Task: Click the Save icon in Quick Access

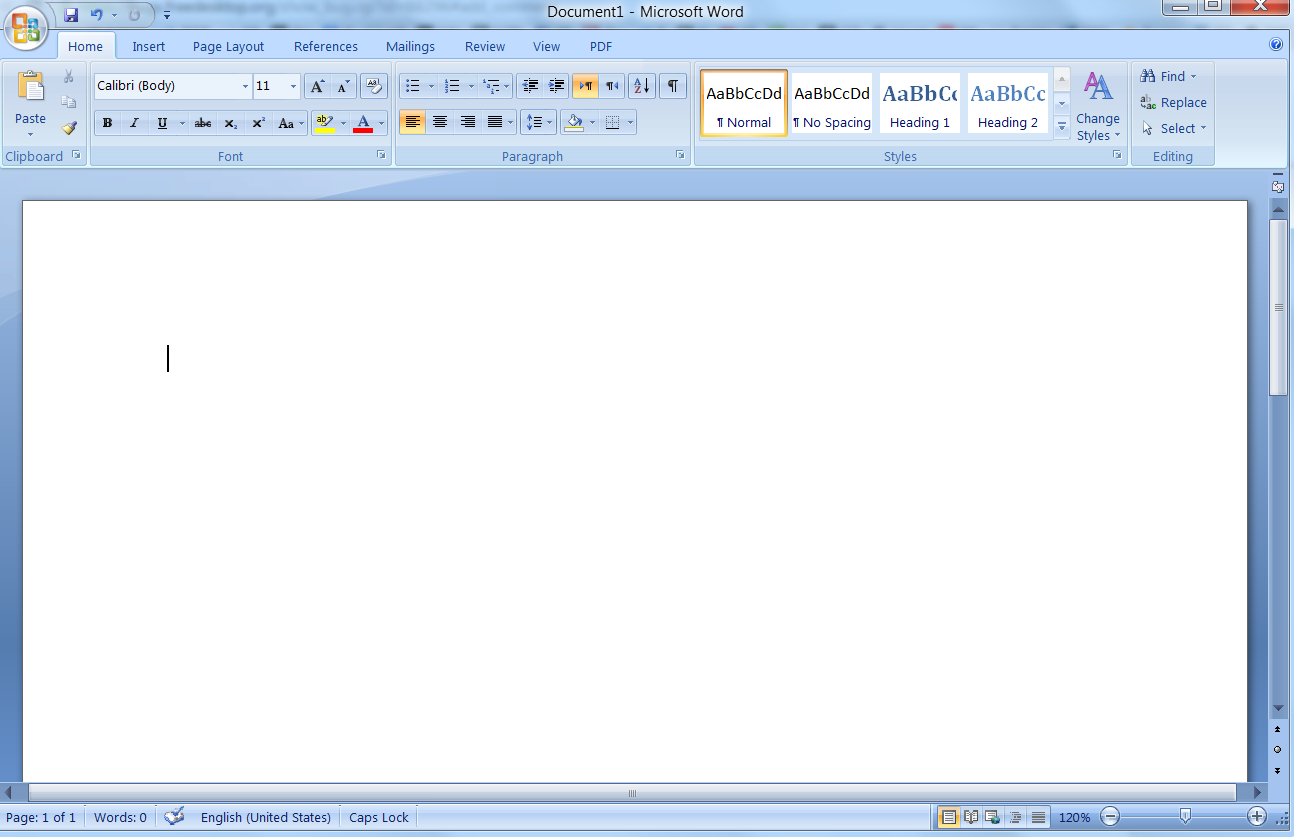Action: [x=71, y=15]
